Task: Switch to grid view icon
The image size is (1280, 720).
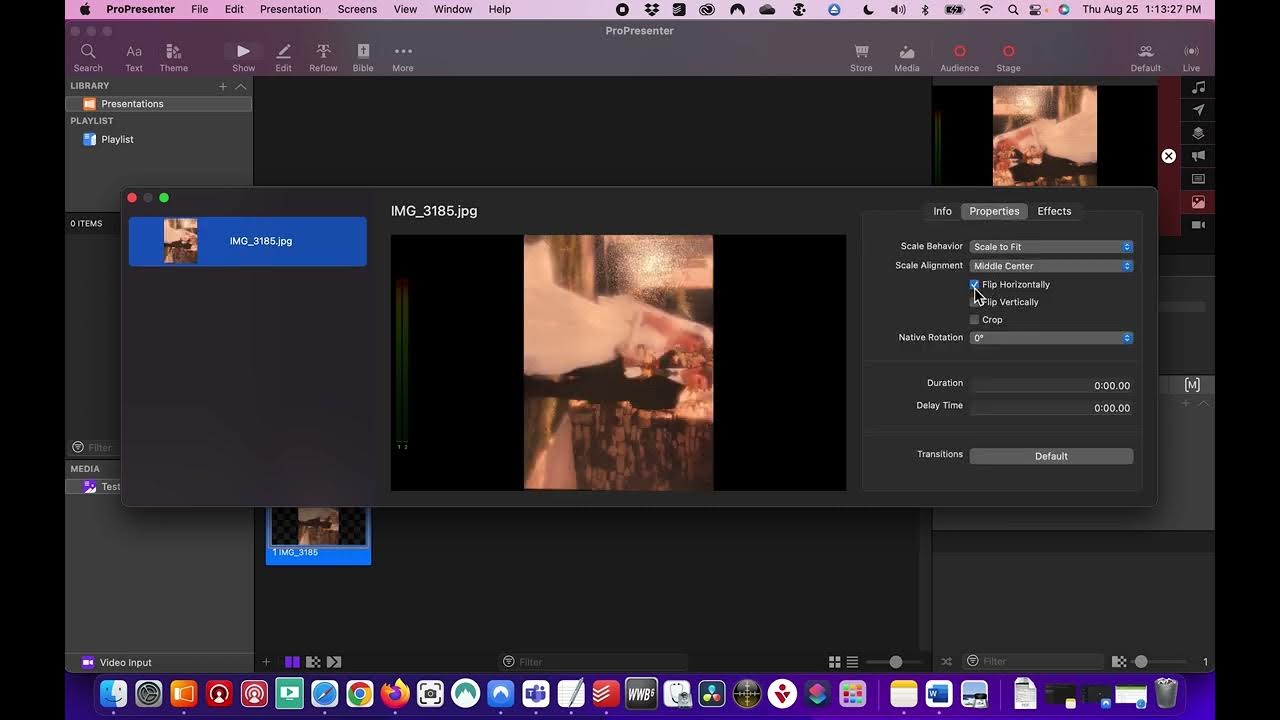Action: click(834, 662)
